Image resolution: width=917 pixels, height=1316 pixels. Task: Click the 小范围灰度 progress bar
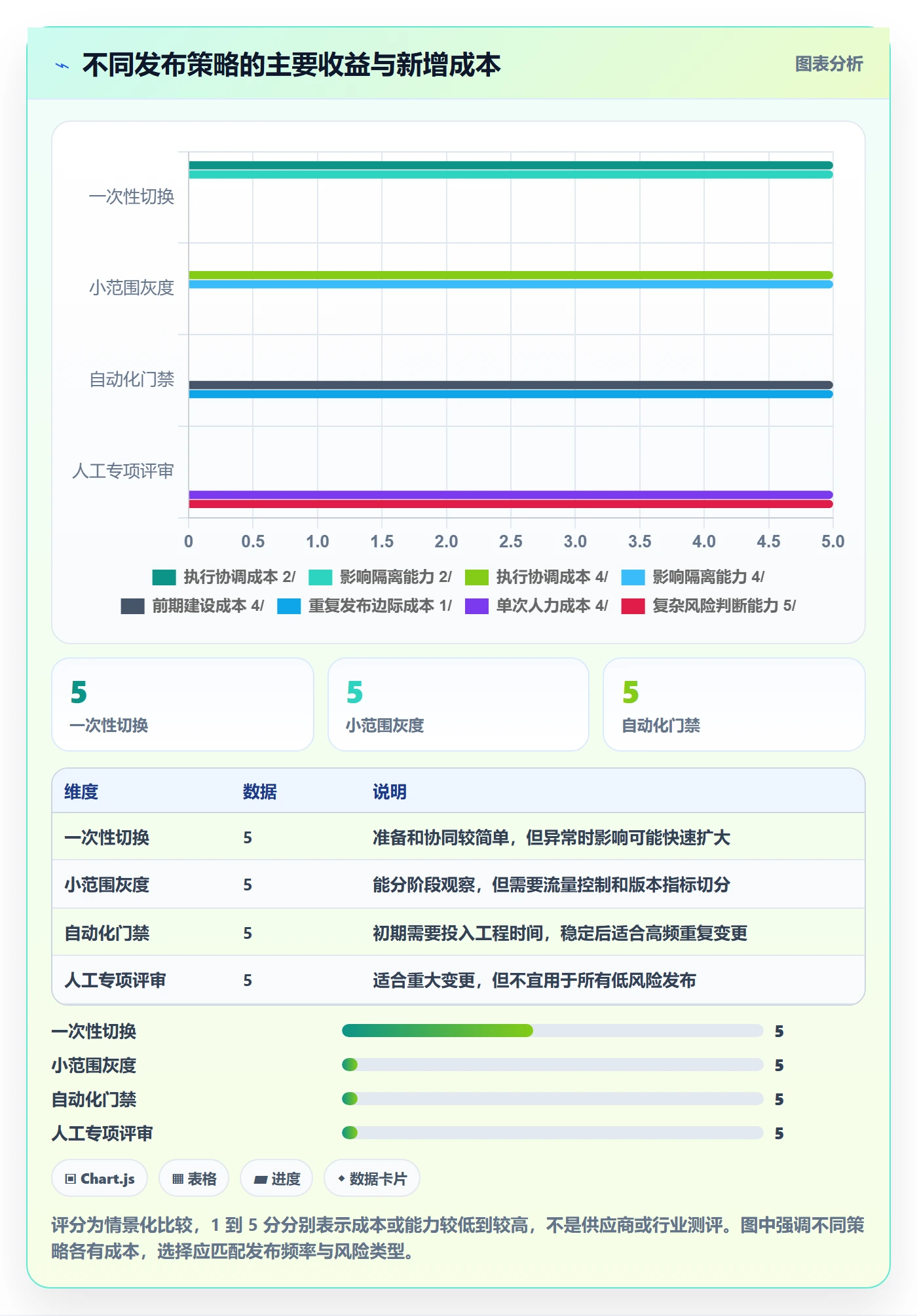[x=552, y=1065]
